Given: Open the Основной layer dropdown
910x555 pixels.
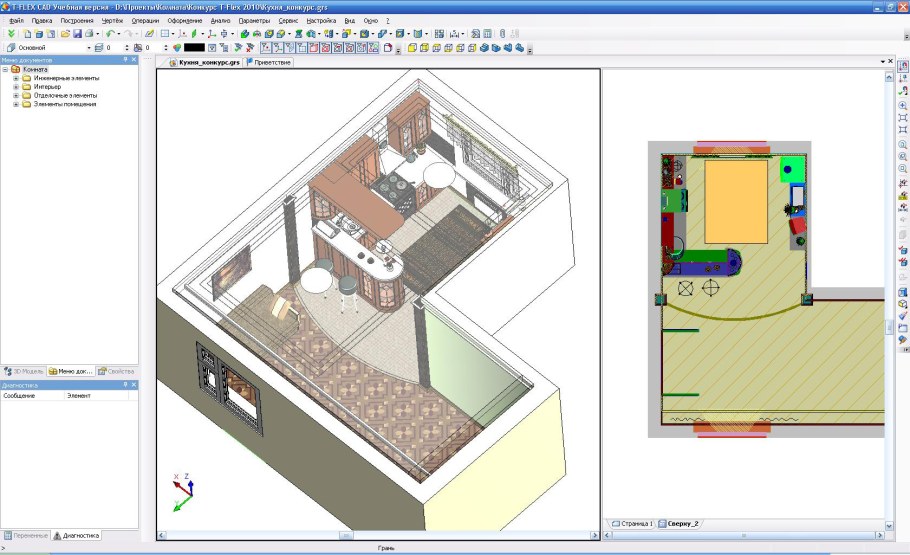Looking at the screenshot, I should 88,47.
